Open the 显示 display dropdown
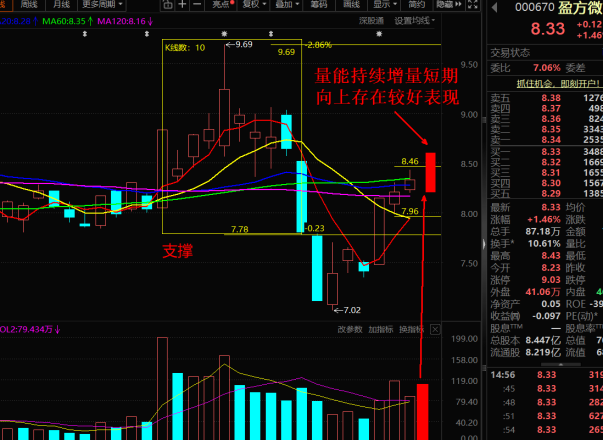This screenshot has width=603, height=440. click(x=385, y=5)
